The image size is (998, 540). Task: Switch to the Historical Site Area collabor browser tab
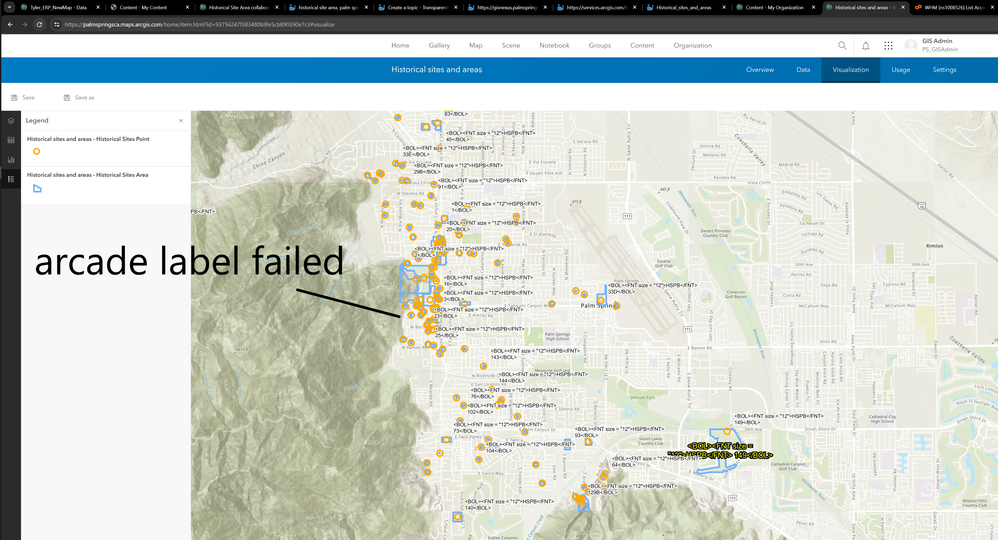238,8
